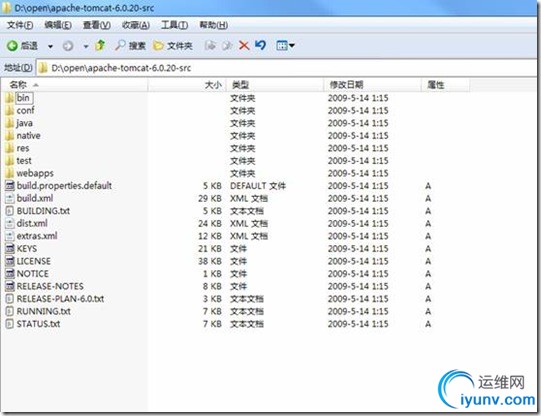The image size is (541, 416).
Task: Open the 文件(F) menu
Action: 20,25
